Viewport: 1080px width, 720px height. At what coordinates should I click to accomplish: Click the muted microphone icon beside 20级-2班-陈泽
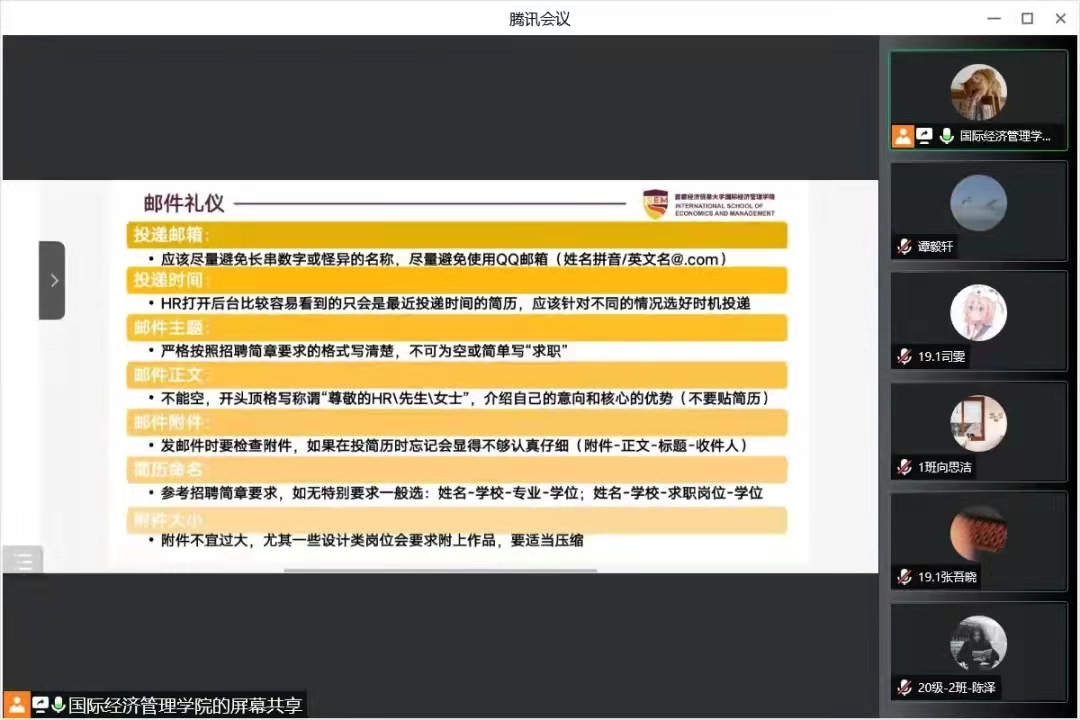[903, 687]
